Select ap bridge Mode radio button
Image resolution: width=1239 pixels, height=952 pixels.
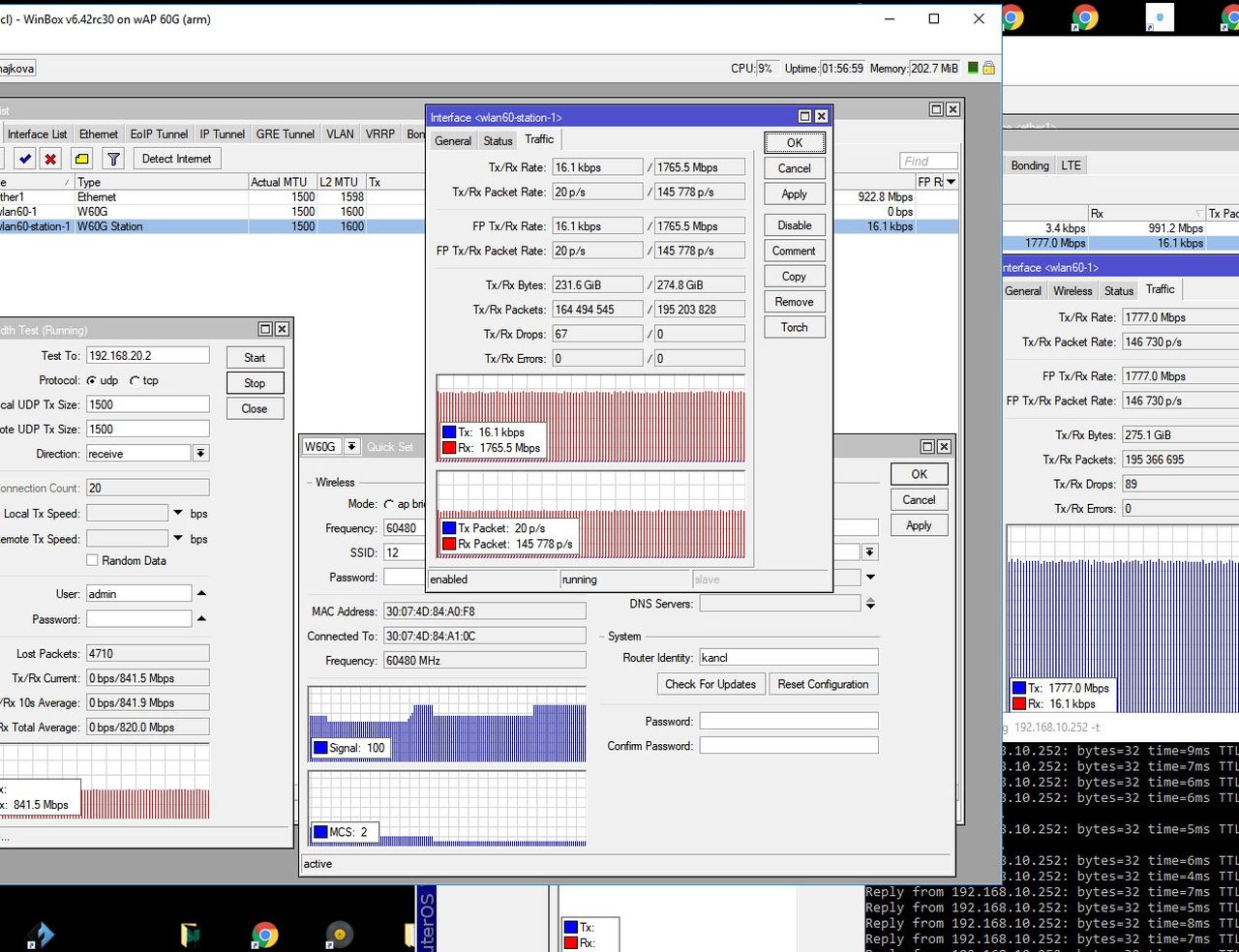click(x=389, y=504)
